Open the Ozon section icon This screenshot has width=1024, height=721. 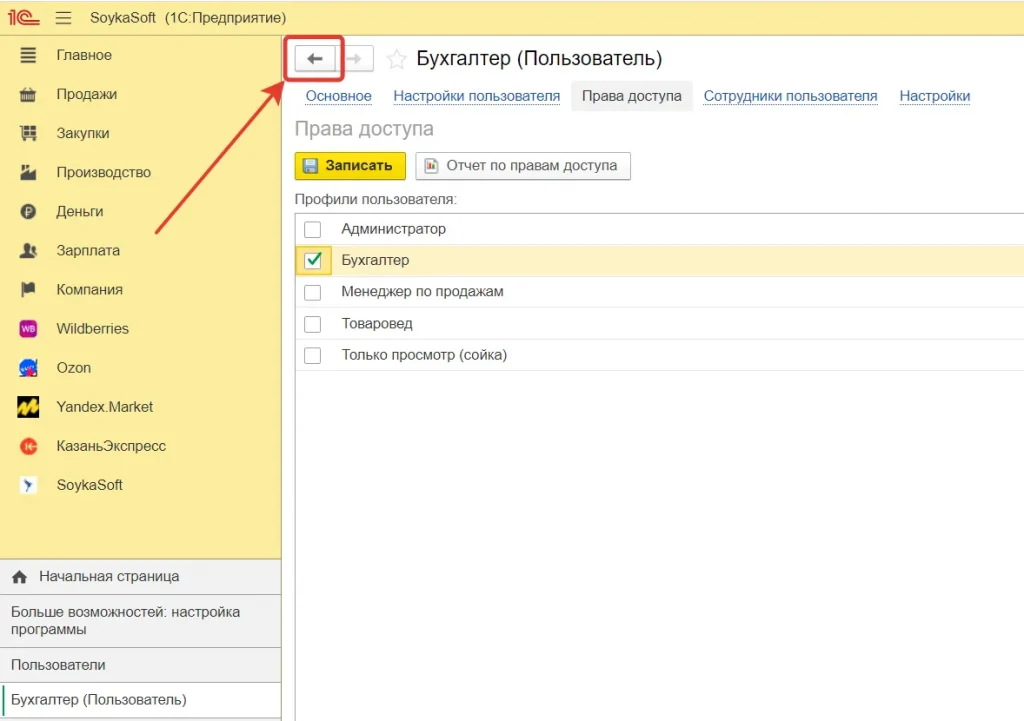point(28,368)
